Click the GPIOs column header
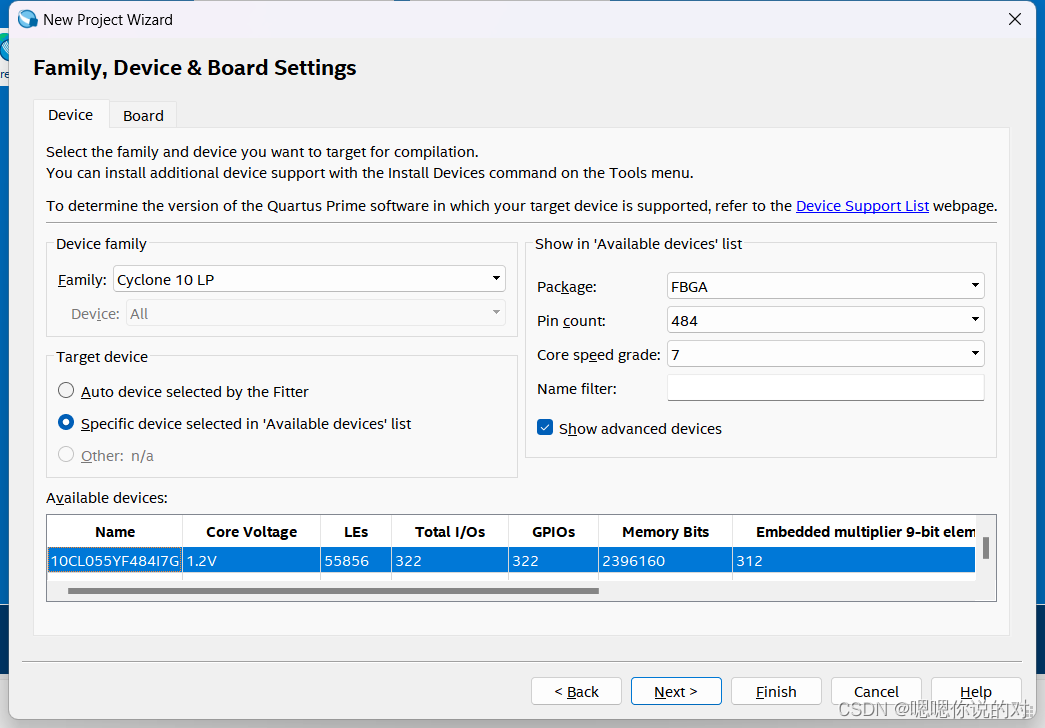1045x728 pixels. (x=553, y=532)
